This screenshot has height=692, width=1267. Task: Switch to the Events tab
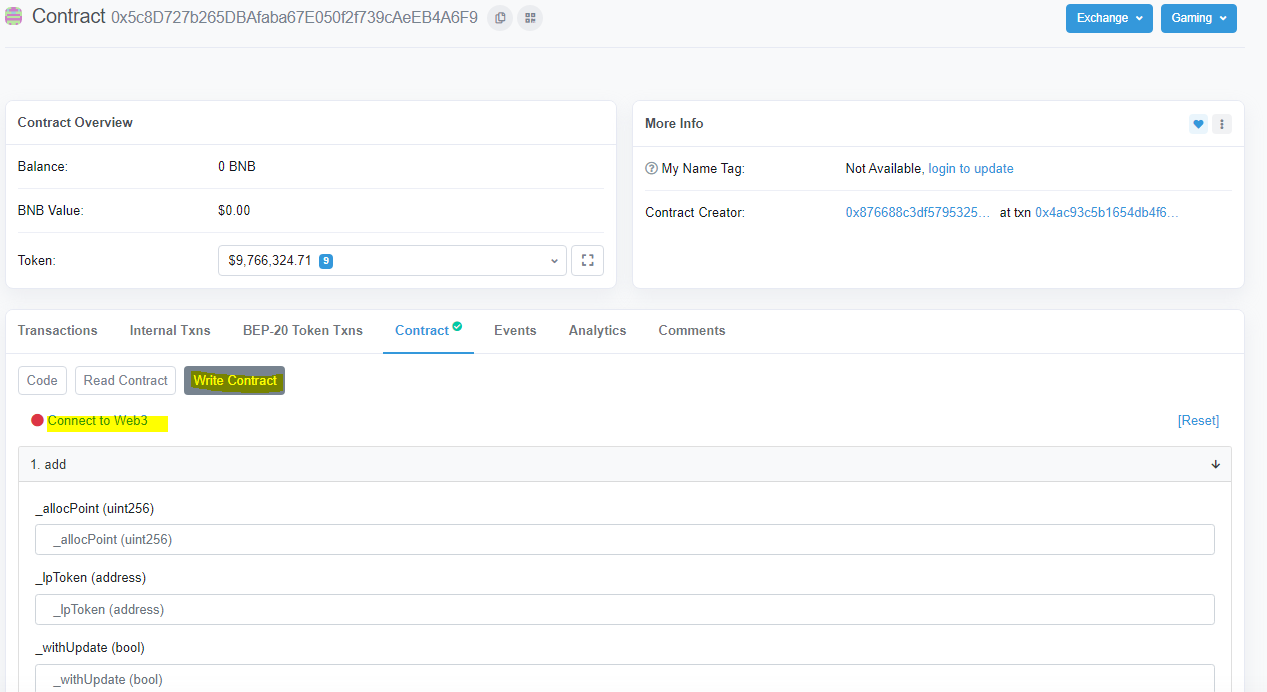(515, 330)
